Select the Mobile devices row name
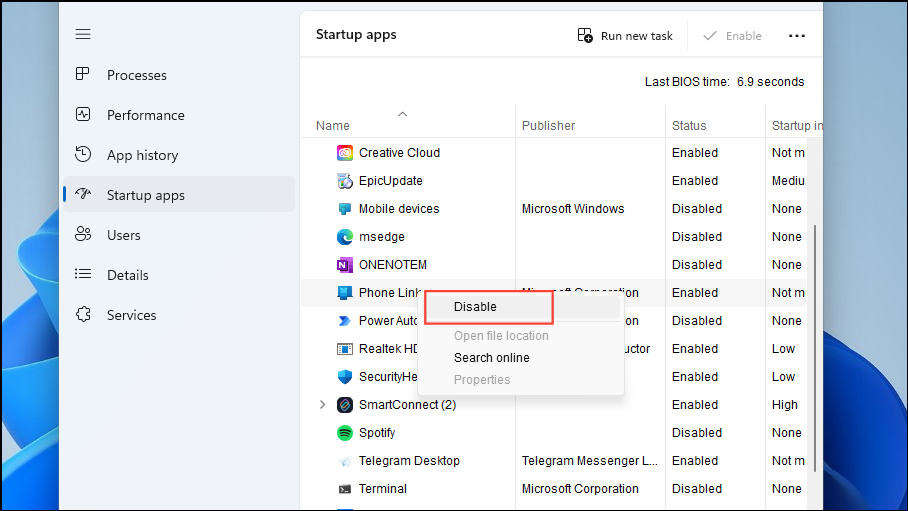 point(399,209)
